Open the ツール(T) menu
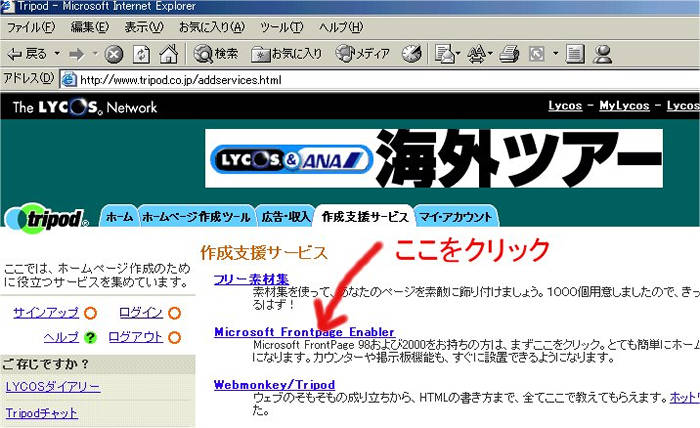Viewport: 700px width, 428px height. pos(282,27)
